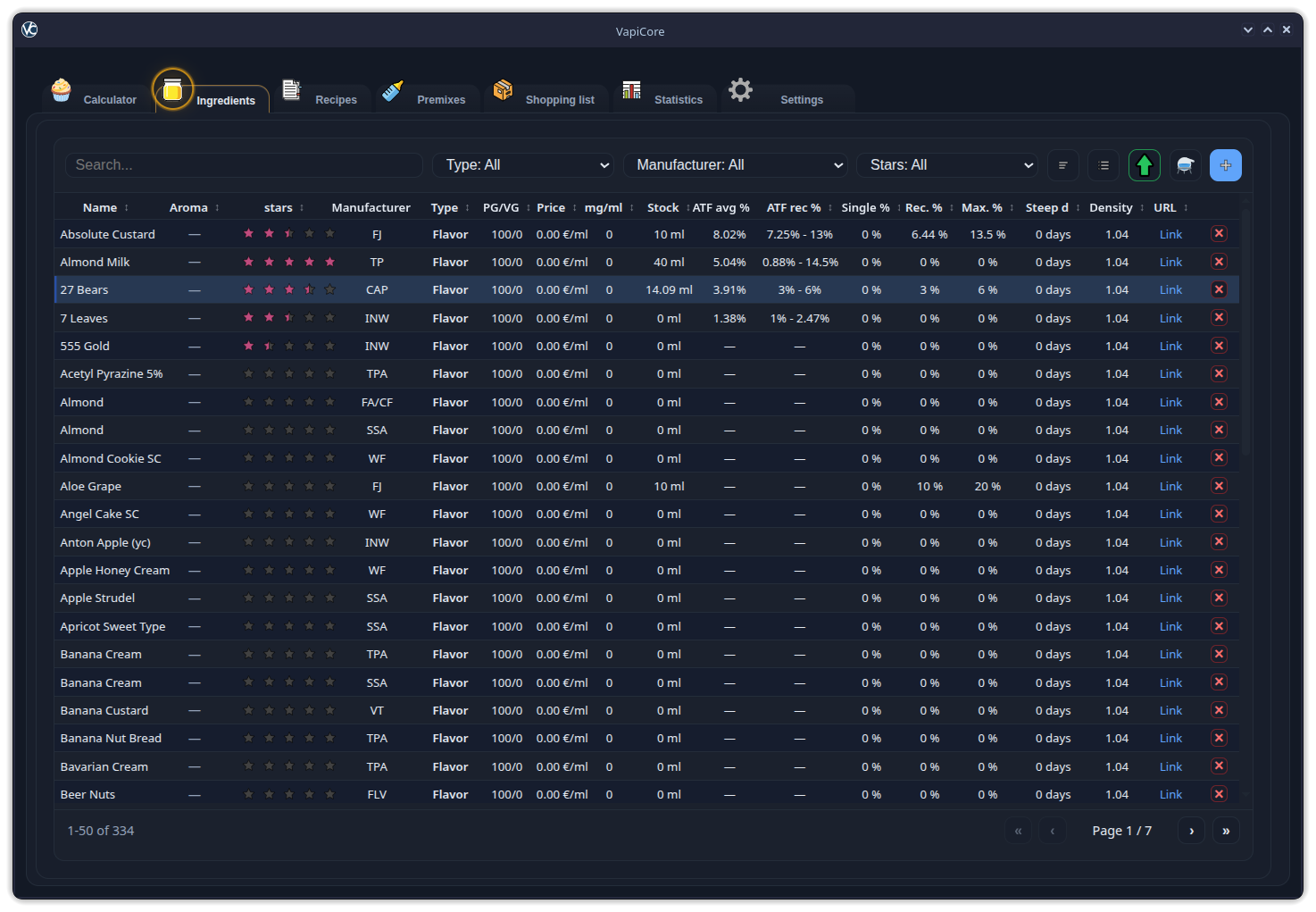This screenshot has width=1316, height=912.
Task: Click the flask icon in the toolbar
Action: pos(1185,165)
